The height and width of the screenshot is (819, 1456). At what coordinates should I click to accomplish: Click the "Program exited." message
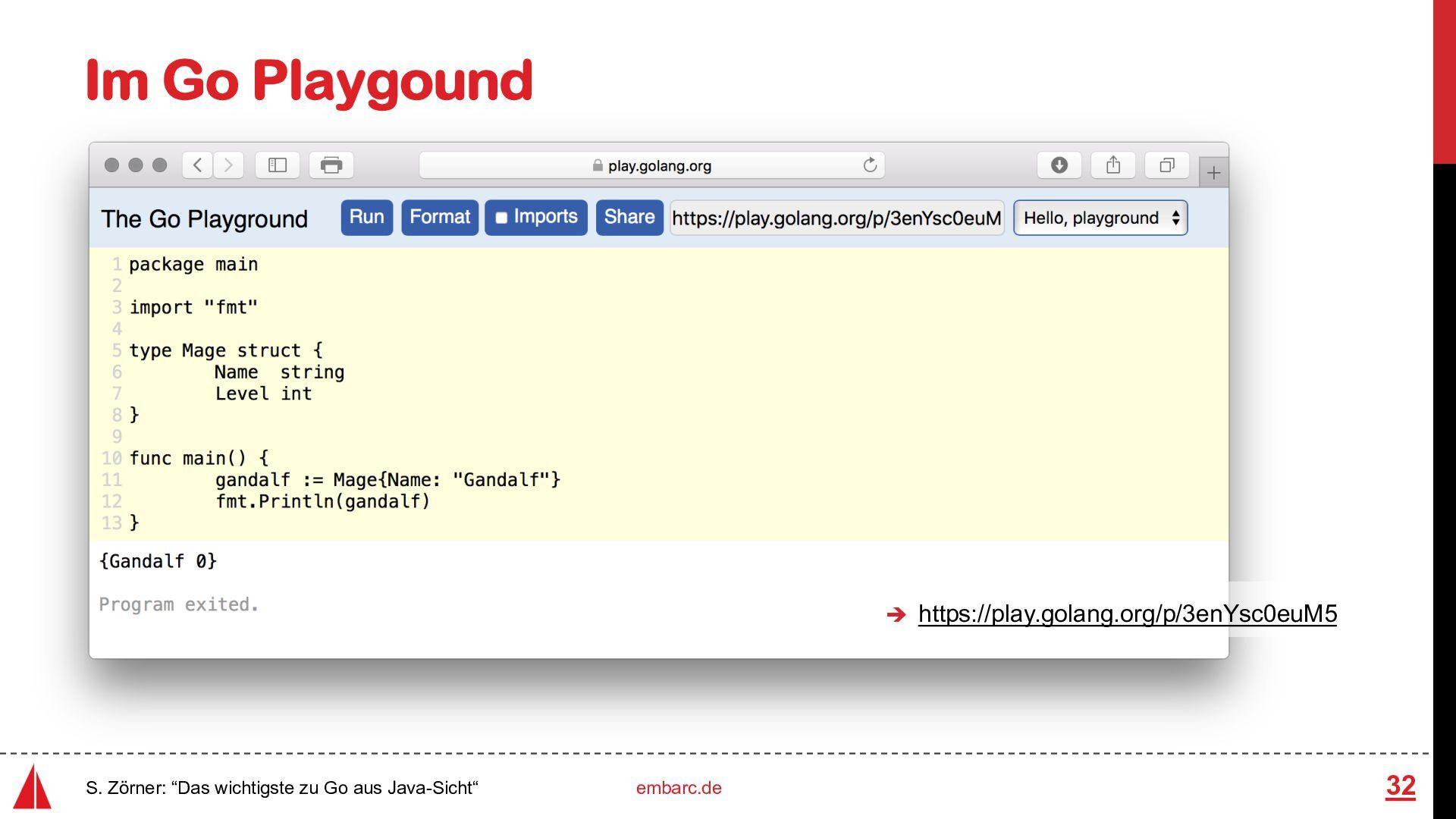coord(179,604)
